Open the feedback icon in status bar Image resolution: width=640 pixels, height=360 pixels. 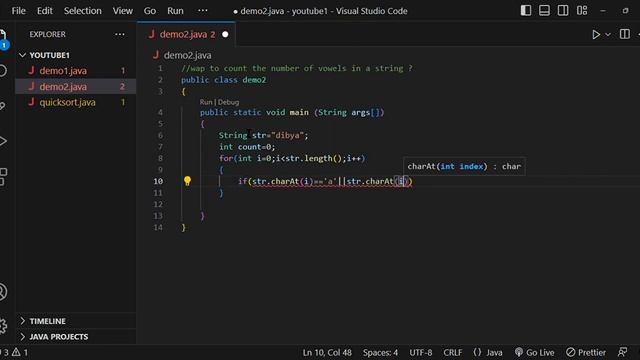622,352
